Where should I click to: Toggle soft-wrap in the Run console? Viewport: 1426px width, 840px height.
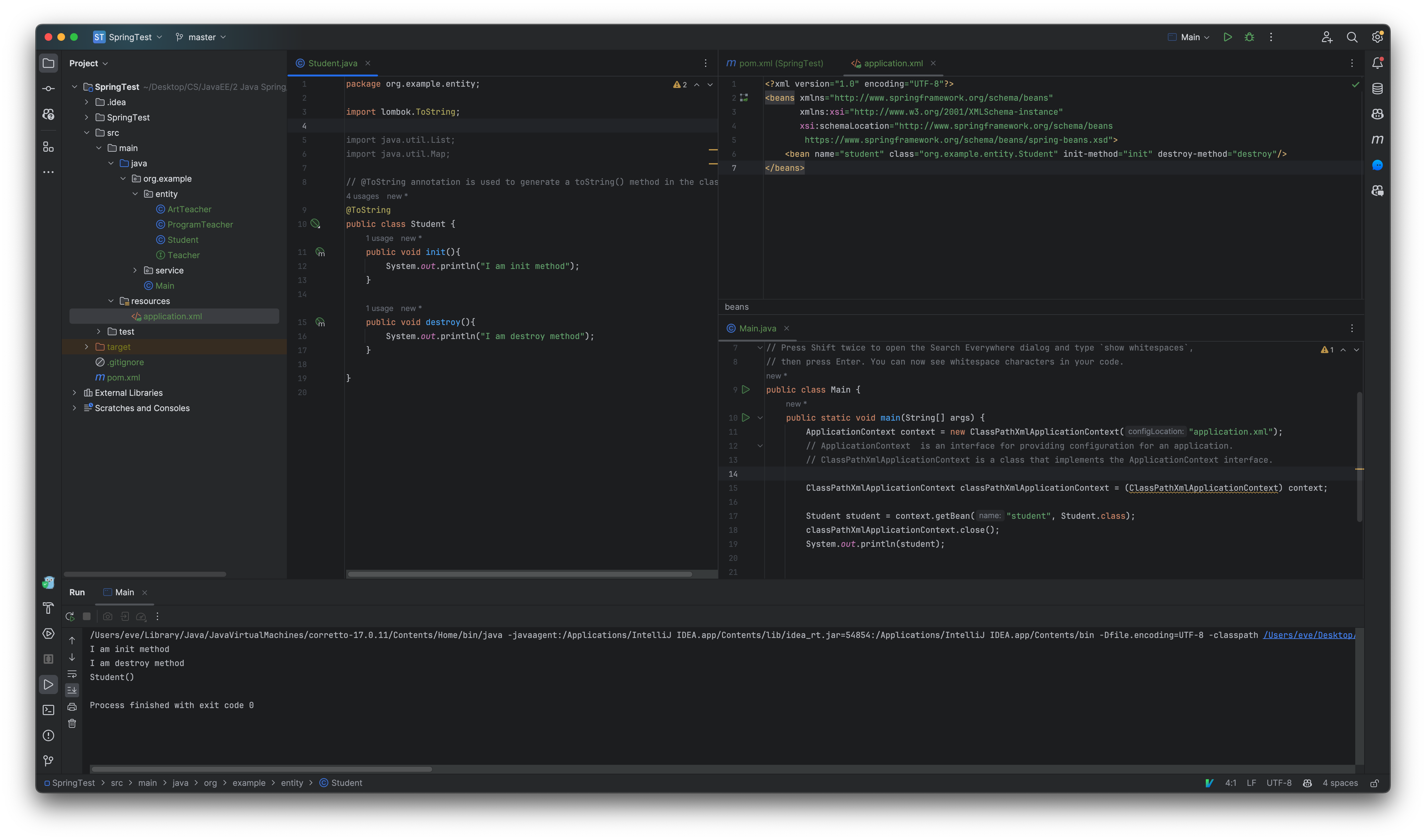point(72,674)
